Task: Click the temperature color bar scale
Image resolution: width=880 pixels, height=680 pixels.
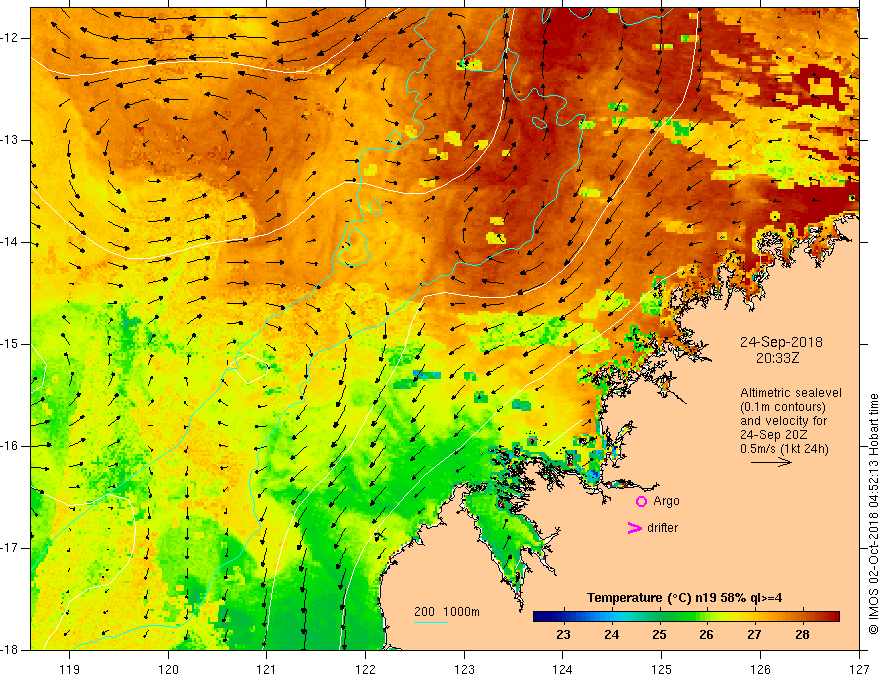Action: click(686, 617)
